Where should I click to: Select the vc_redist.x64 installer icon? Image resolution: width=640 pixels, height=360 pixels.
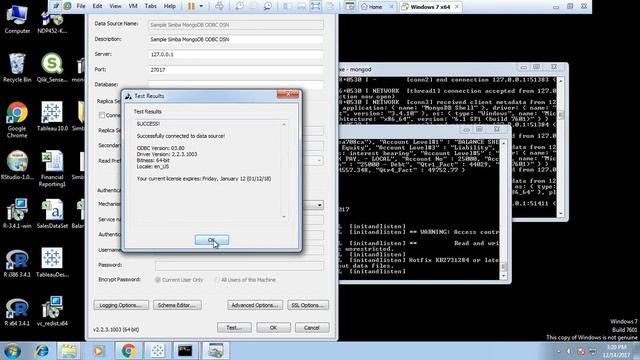click(52, 312)
